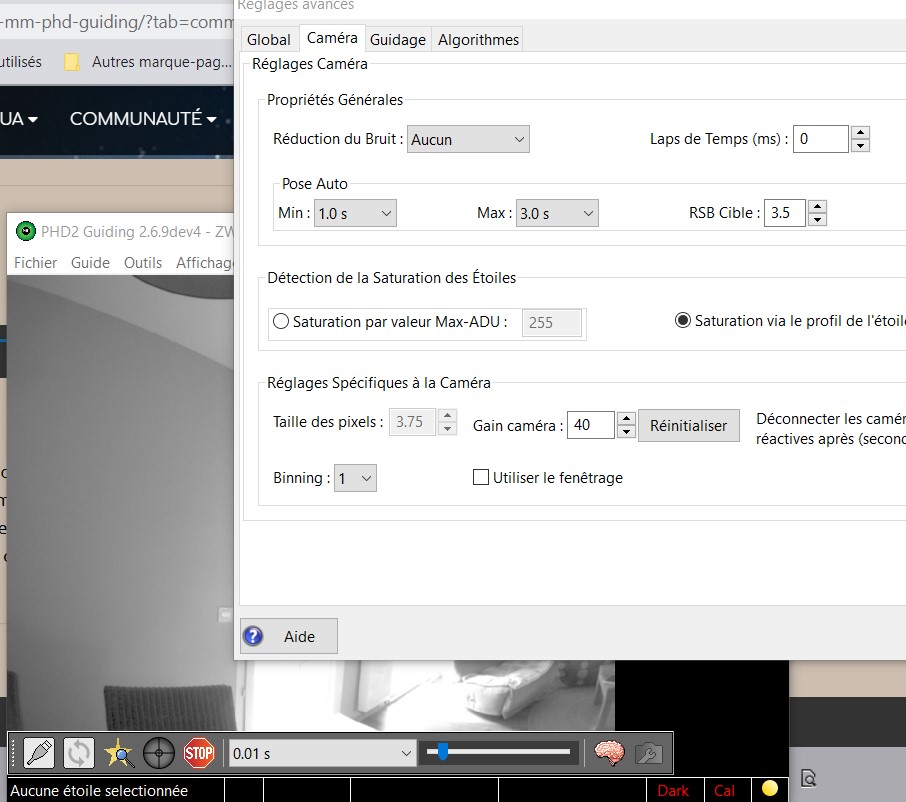Click the Cal status bar indicator
The width and height of the screenshot is (906, 802).
725,790
